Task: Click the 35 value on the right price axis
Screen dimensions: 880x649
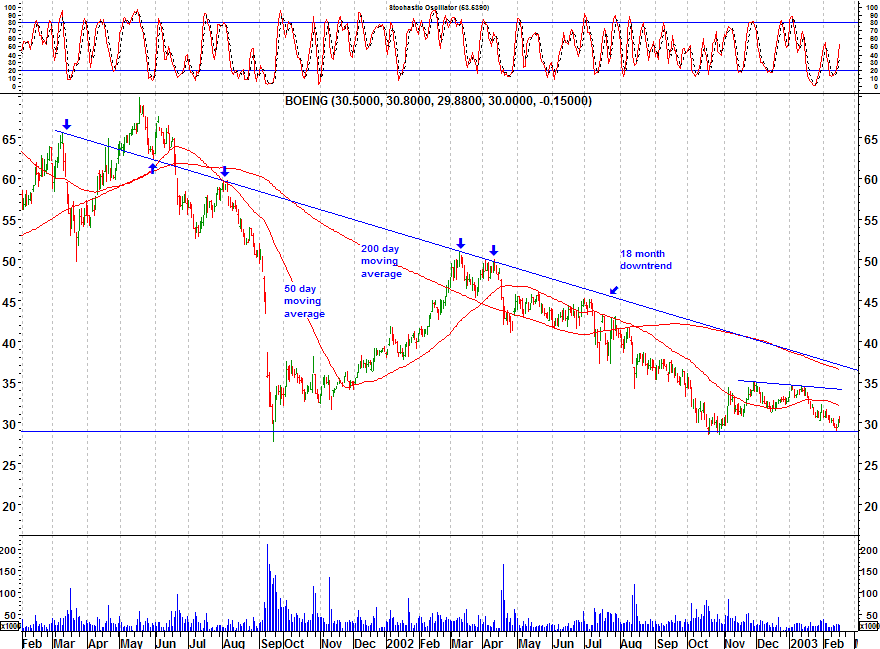Action: tap(870, 383)
